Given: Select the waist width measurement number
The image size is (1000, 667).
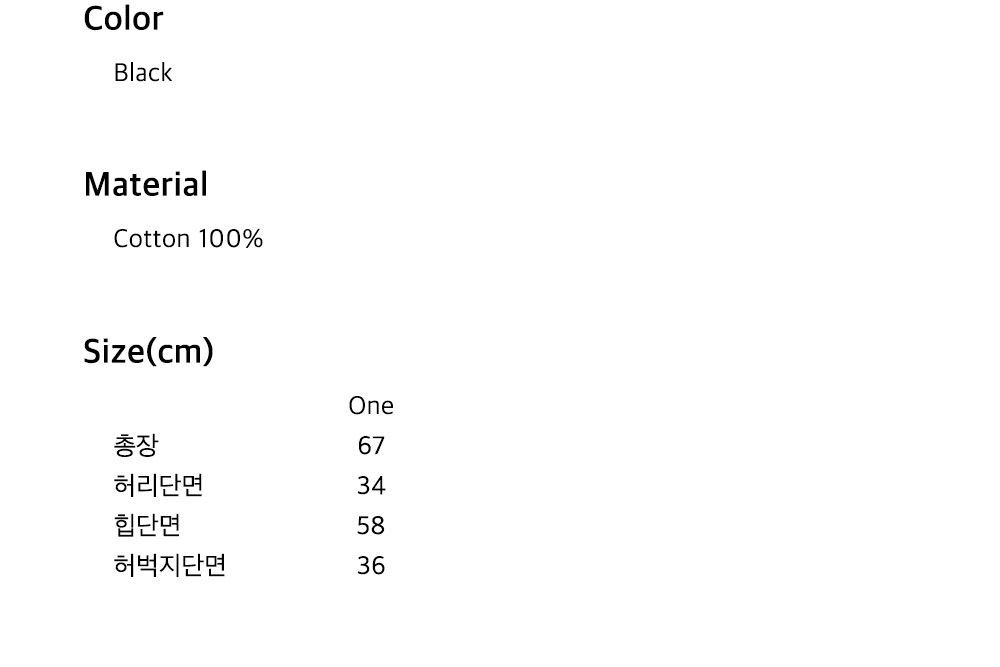Looking at the screenshot, I should pyautogui.click(x=371, y=486).
